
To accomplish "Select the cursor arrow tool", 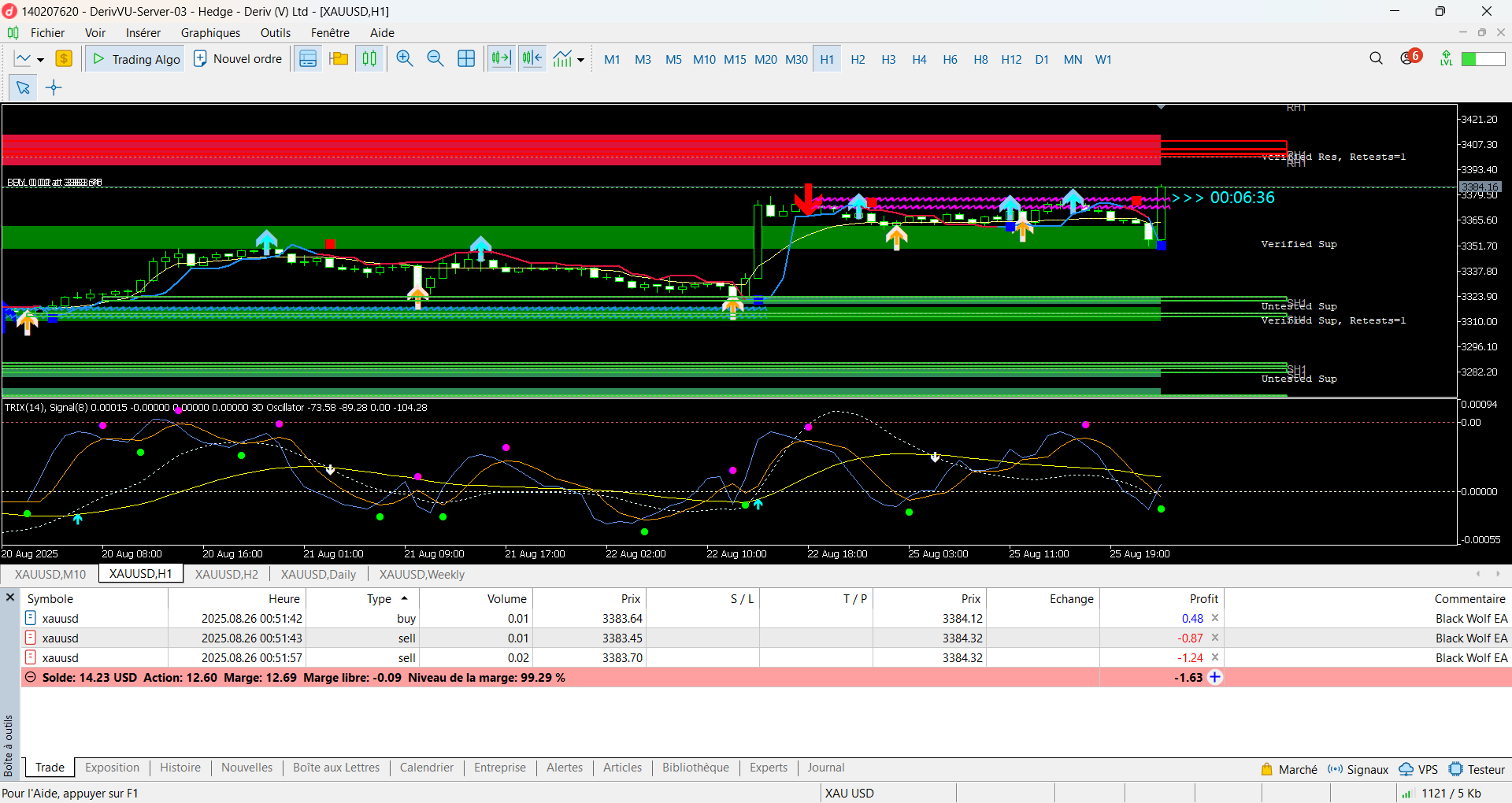I will (x=23, y=87).
